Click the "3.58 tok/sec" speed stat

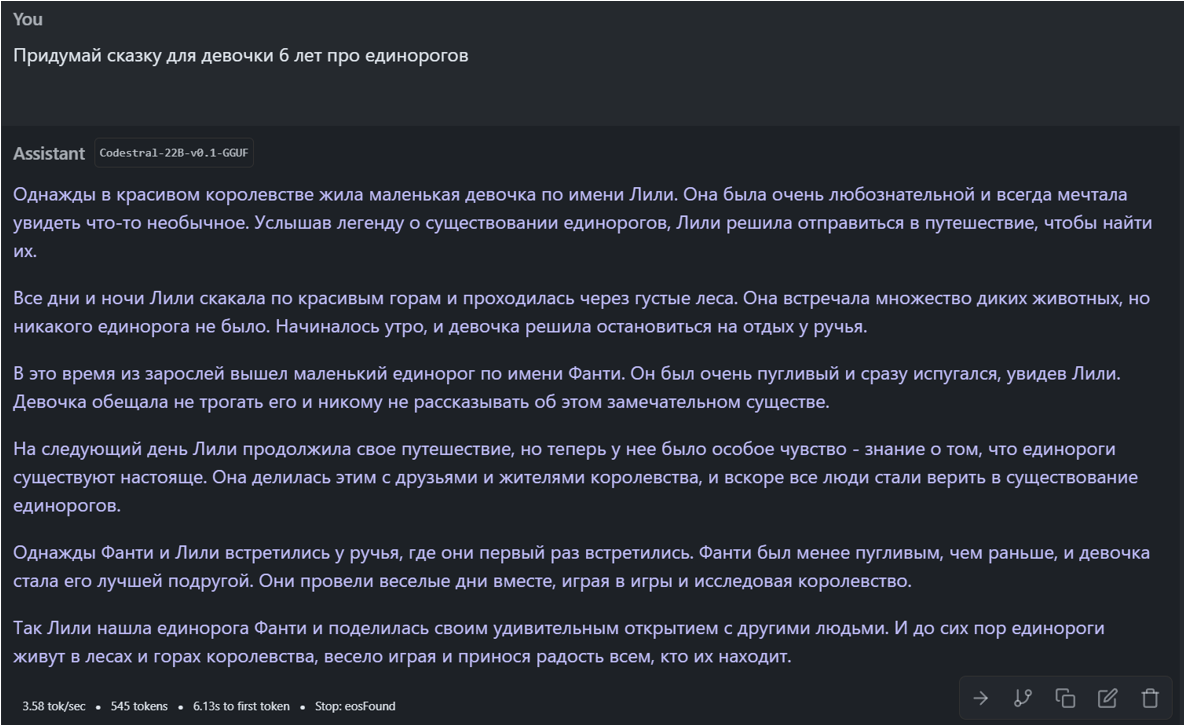click(54, 706)
